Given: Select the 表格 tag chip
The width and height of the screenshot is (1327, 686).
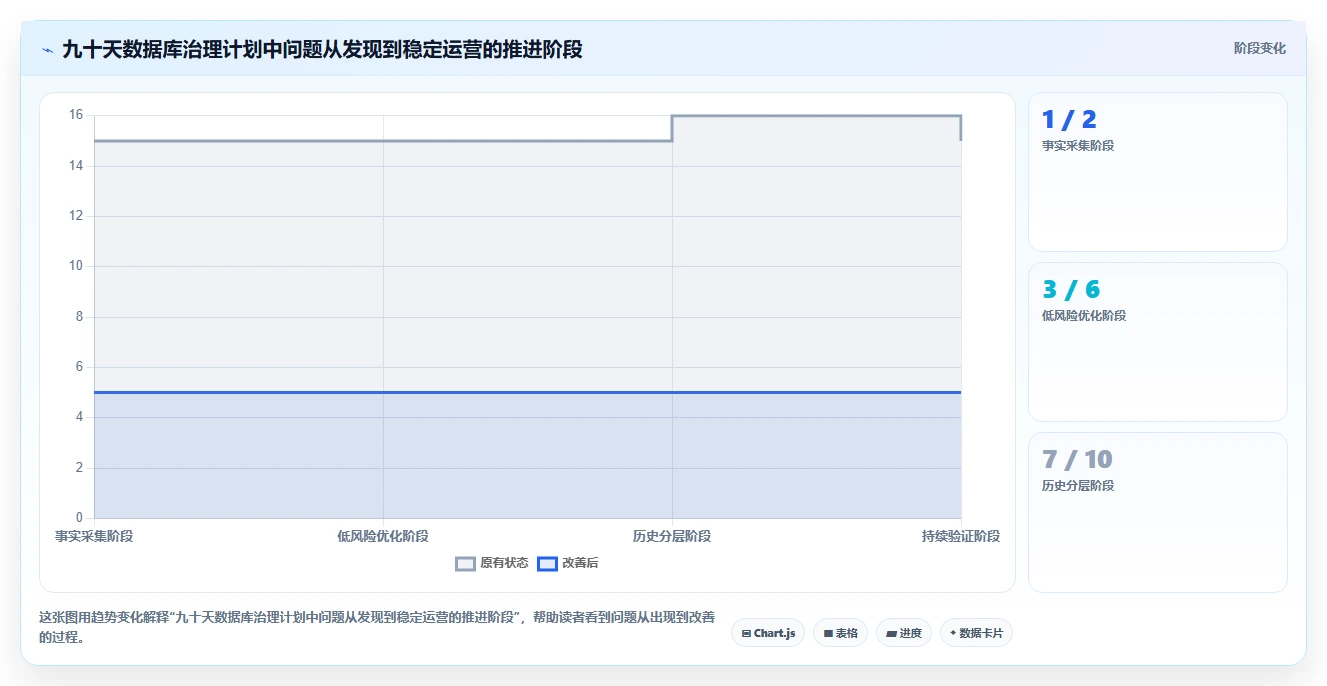Looking at the screenshot, I should point(840,633).
